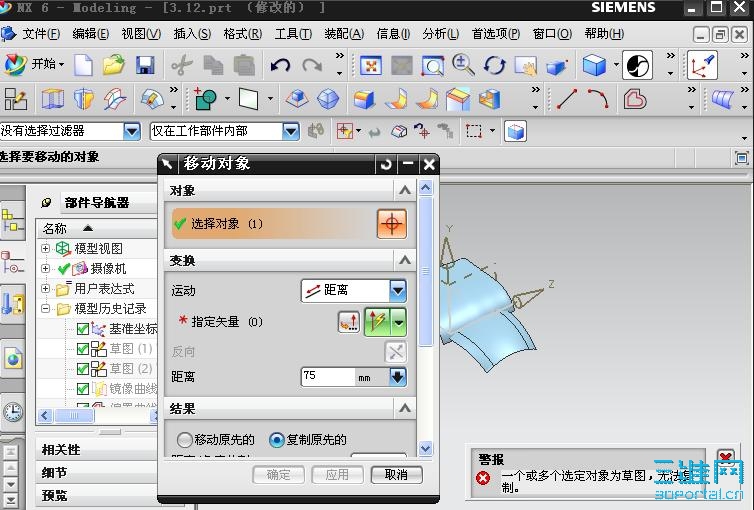Viewport: 754px width, 510px height.
Task: Click the 取消 button
Action: tap(397, 475)
